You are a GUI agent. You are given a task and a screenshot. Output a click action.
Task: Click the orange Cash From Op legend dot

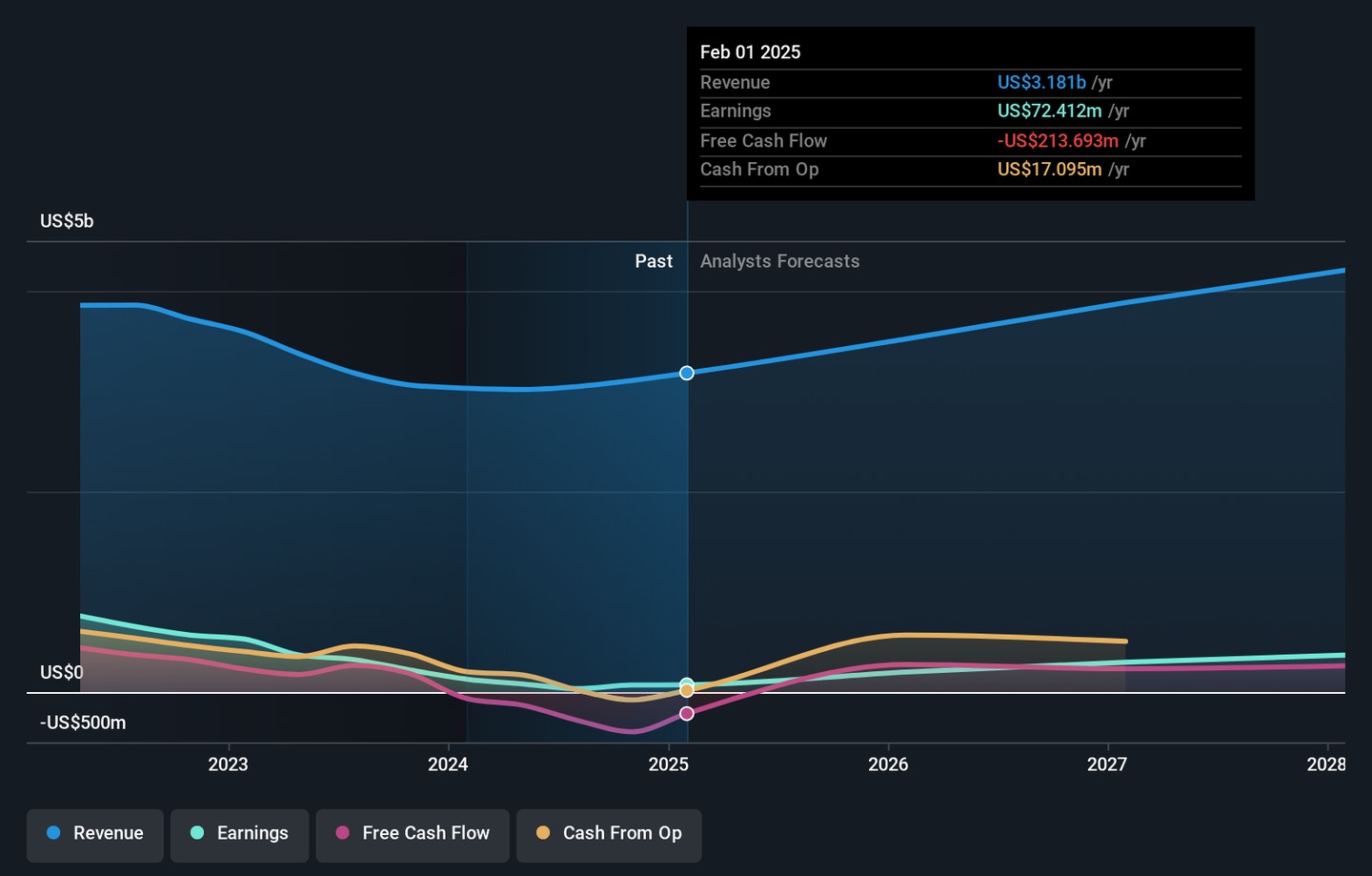pyautogui.click(x=543, y=833)
